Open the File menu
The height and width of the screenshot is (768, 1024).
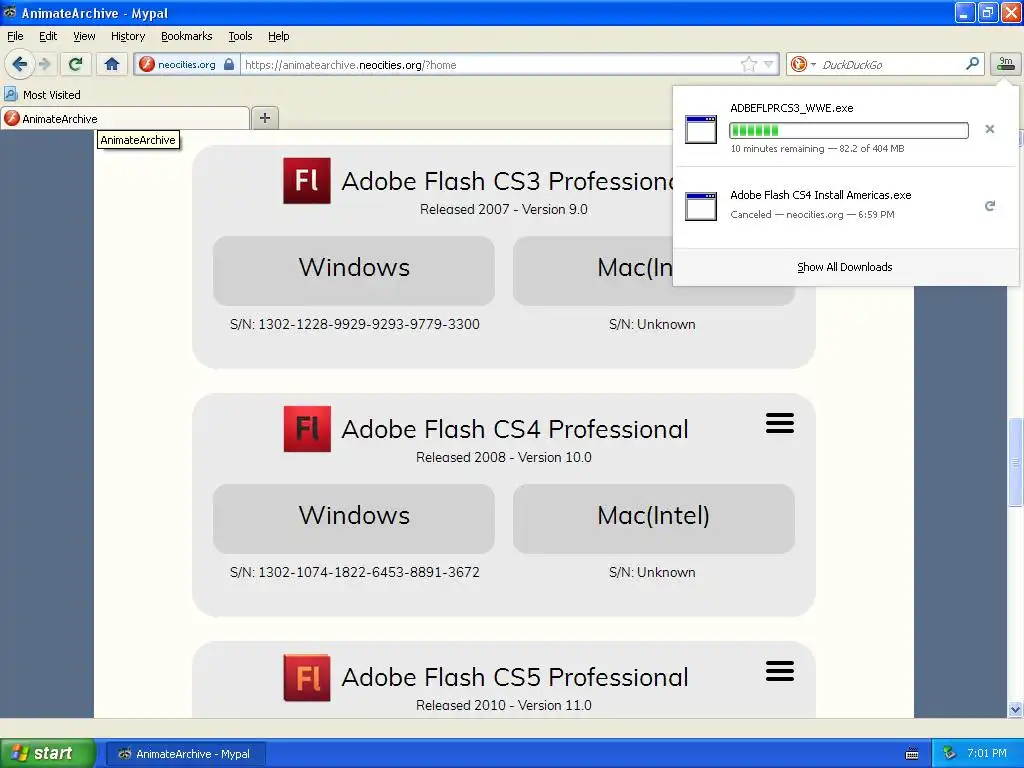pyautogui.click(x=15, y=36)
